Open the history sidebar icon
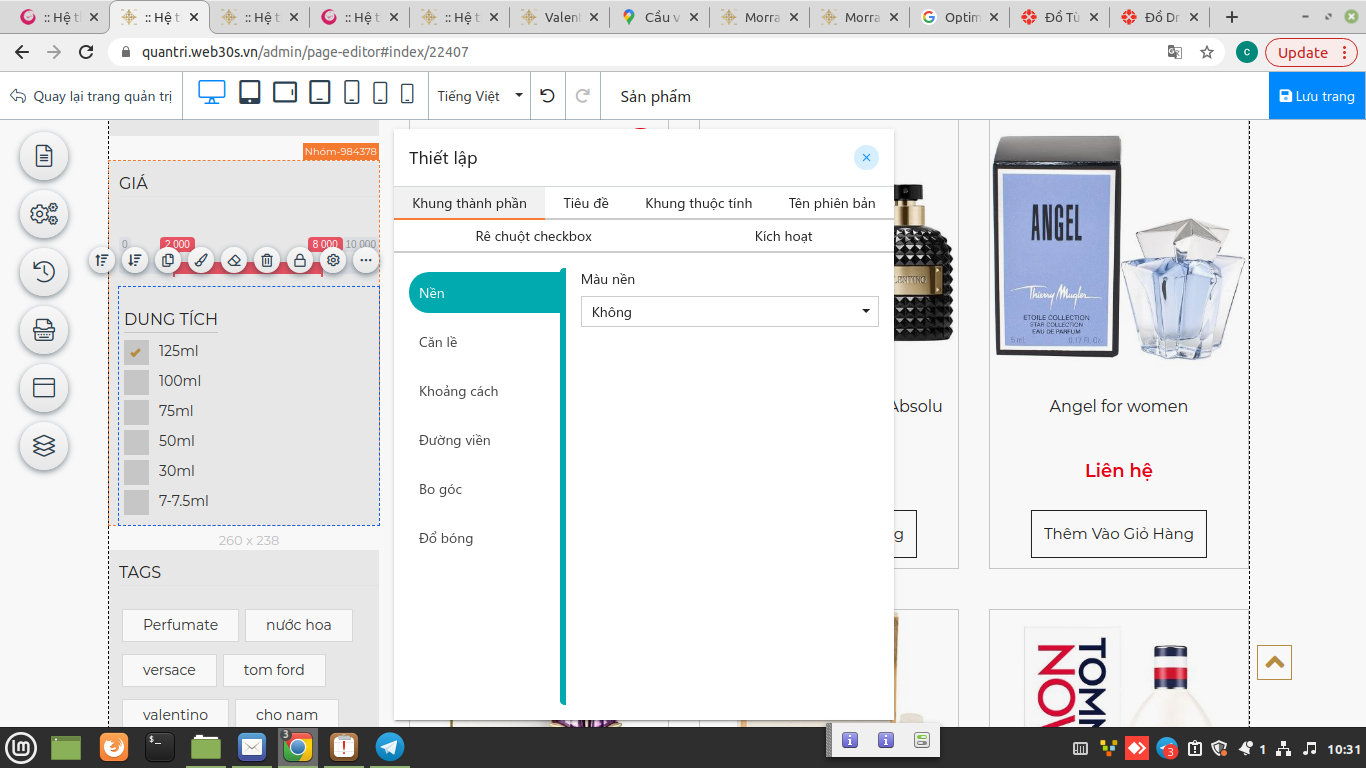Screen dimensions: 1366x768 coord(44,272)
